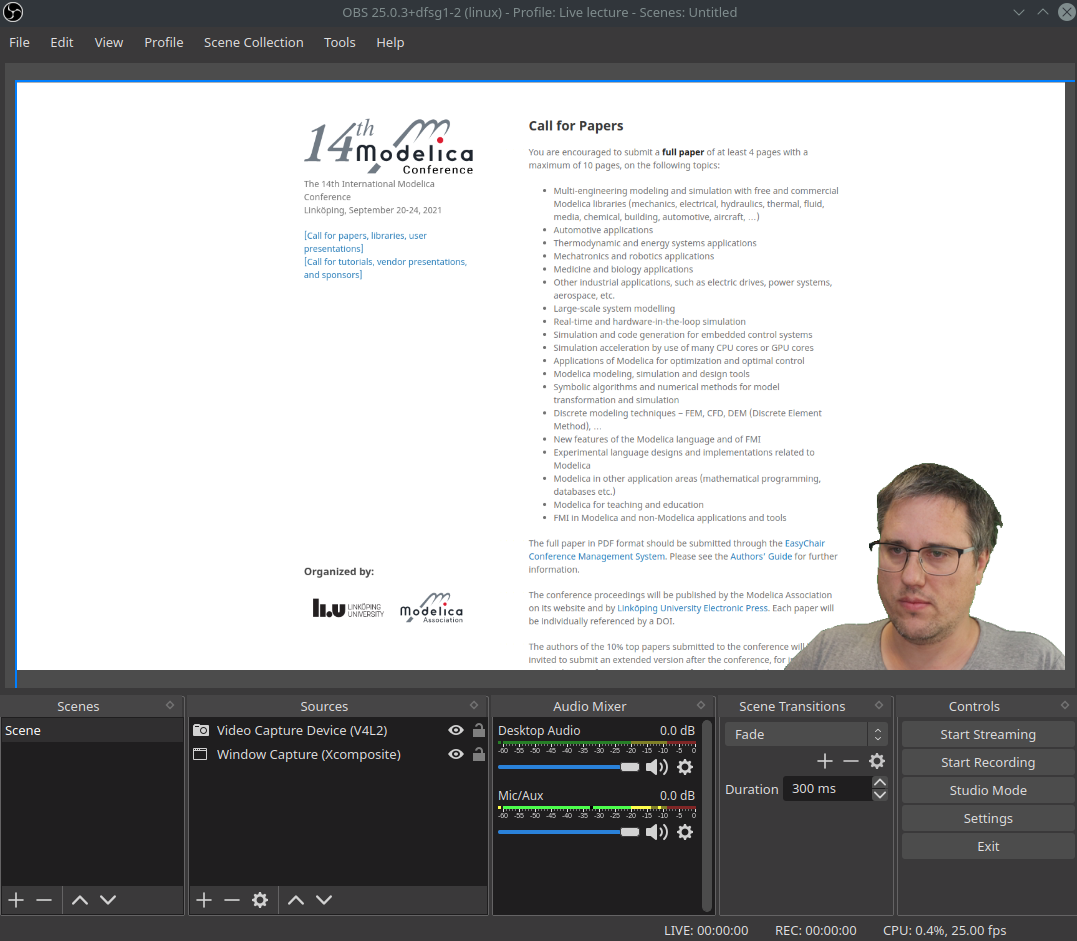Click Duration 300 ms input field
The image size is (1077, 941).
point(828,789)
